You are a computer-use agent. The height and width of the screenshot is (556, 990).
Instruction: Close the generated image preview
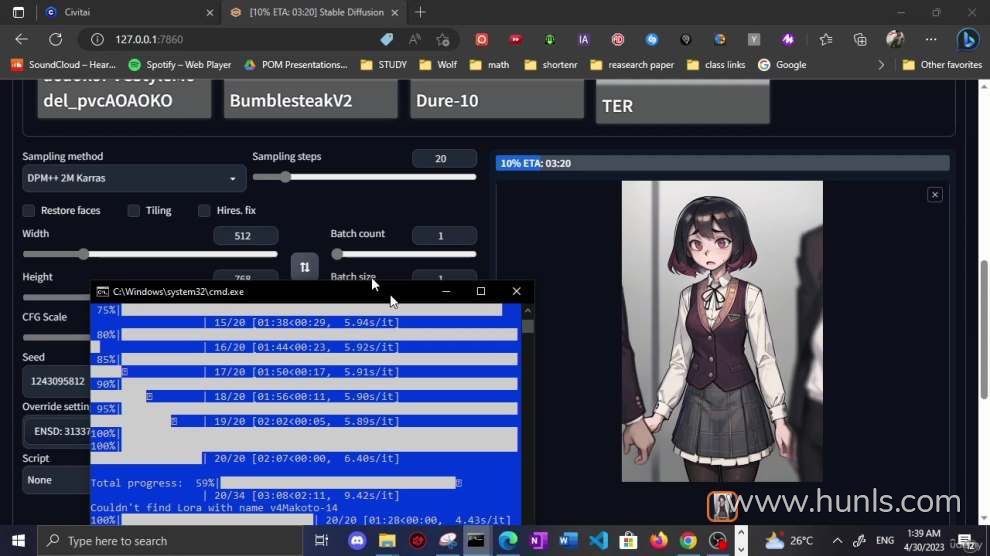(934, 194)
